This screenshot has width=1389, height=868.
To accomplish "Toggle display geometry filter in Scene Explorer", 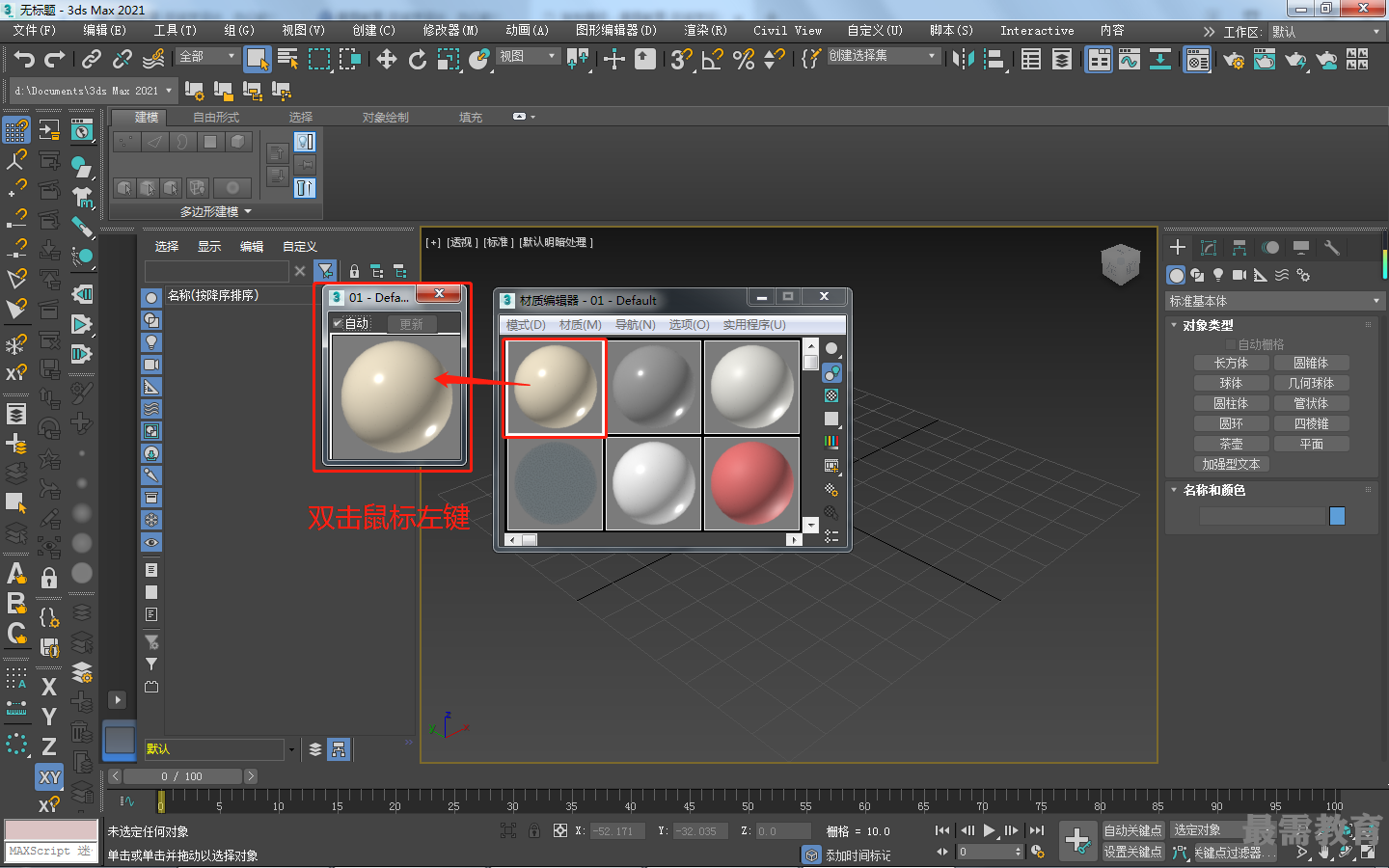I will tap(151, 297).
